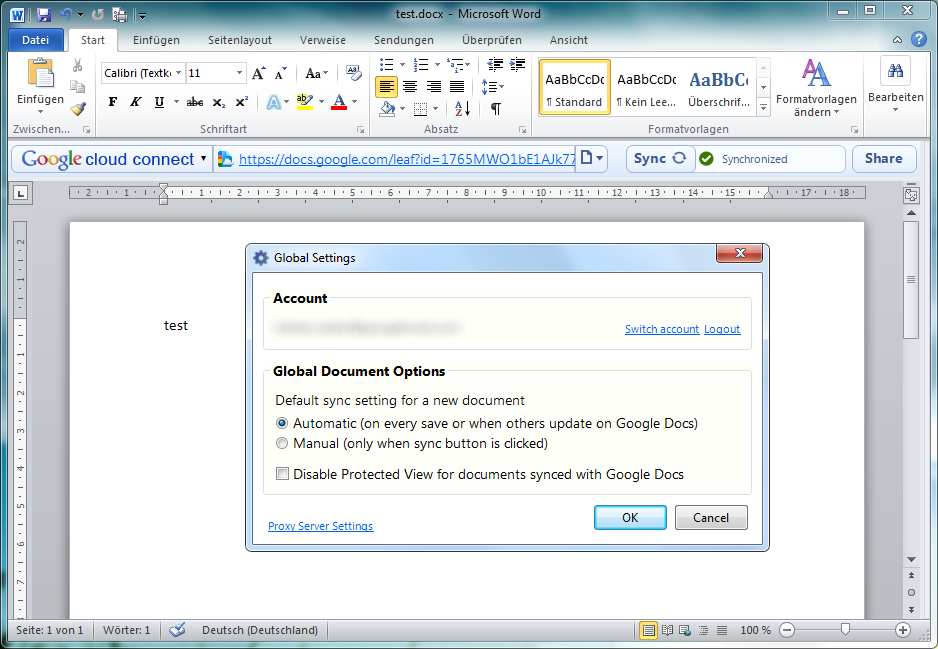938x649 pixels.
Task: Select the Standard style thumbnail
Action: pyautogui.click(x=574, y=87)
